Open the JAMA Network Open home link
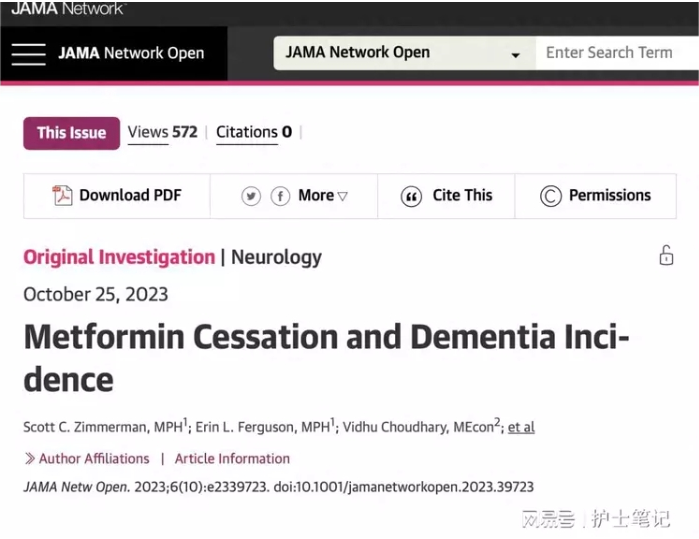The height and width of the screenshot is (539, 699). [131, 53]
